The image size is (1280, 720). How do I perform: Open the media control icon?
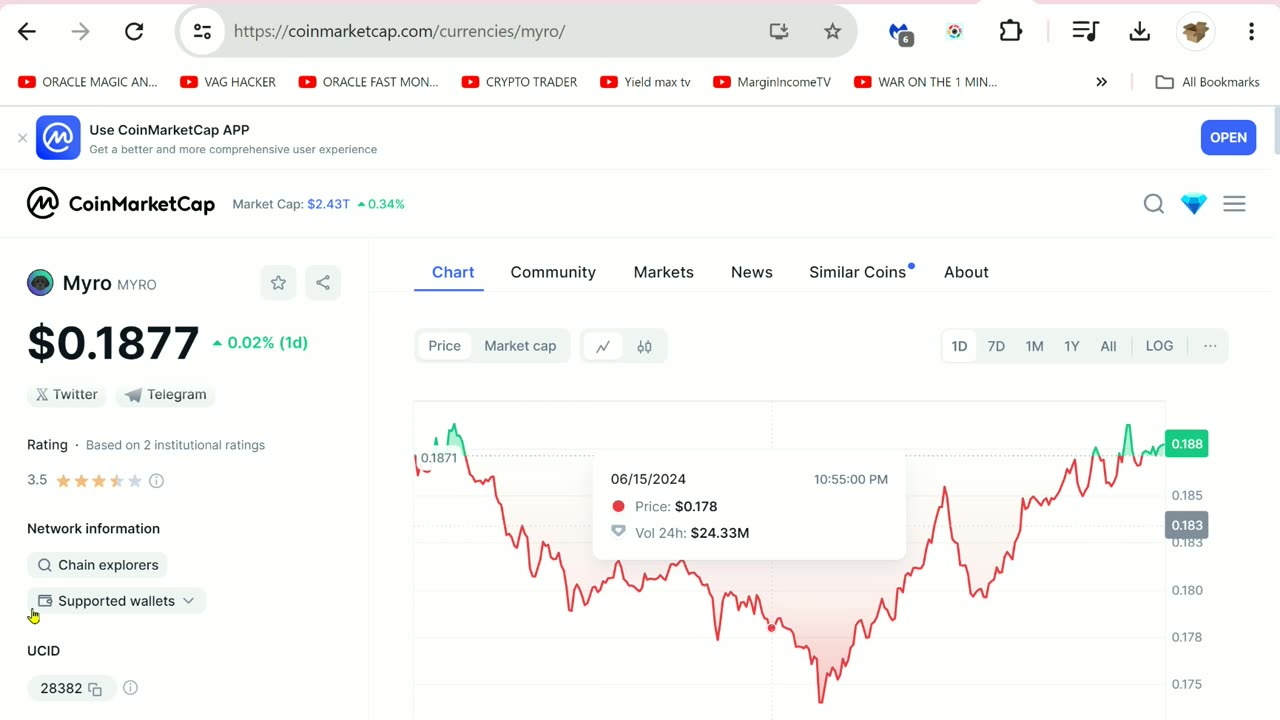pyautogui.click(x=1085, y=31)
